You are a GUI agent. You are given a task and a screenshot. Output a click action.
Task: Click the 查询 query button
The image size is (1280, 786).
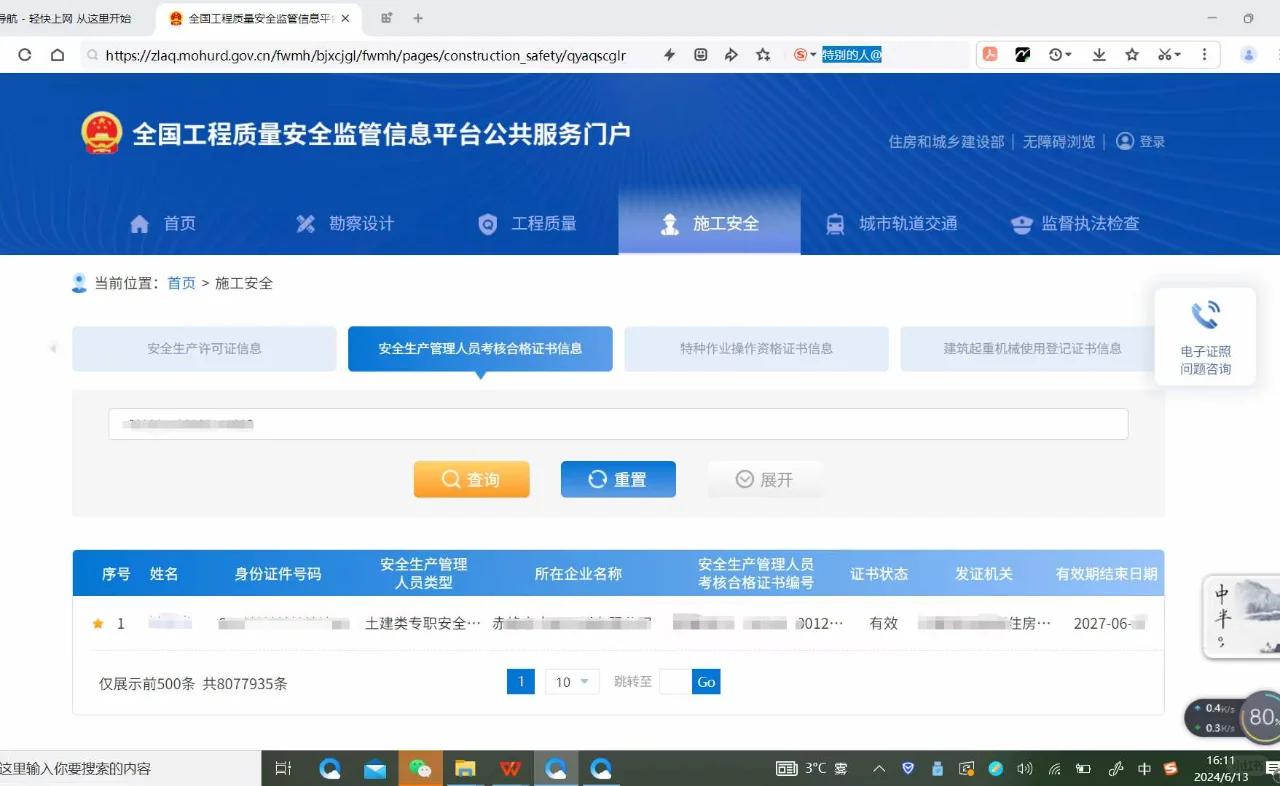point(471,479)
